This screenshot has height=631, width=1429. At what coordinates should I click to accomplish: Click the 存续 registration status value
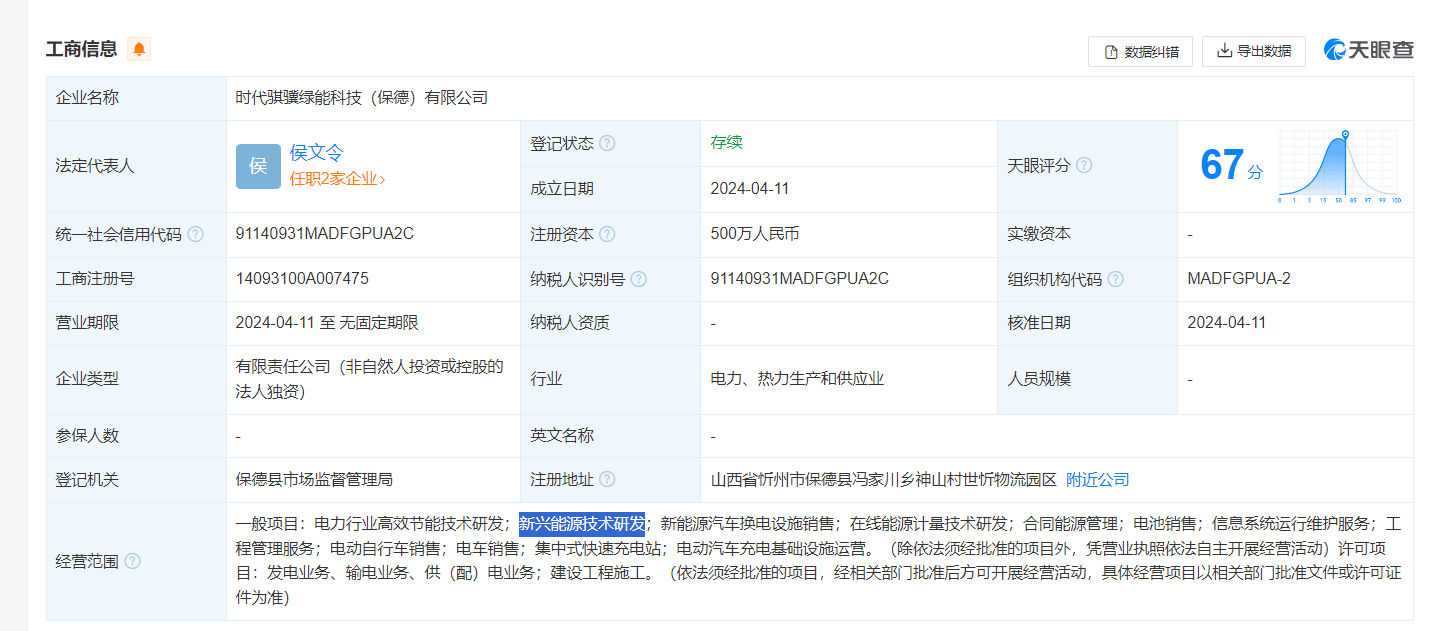pyautogui.click(x=726, y=142)
